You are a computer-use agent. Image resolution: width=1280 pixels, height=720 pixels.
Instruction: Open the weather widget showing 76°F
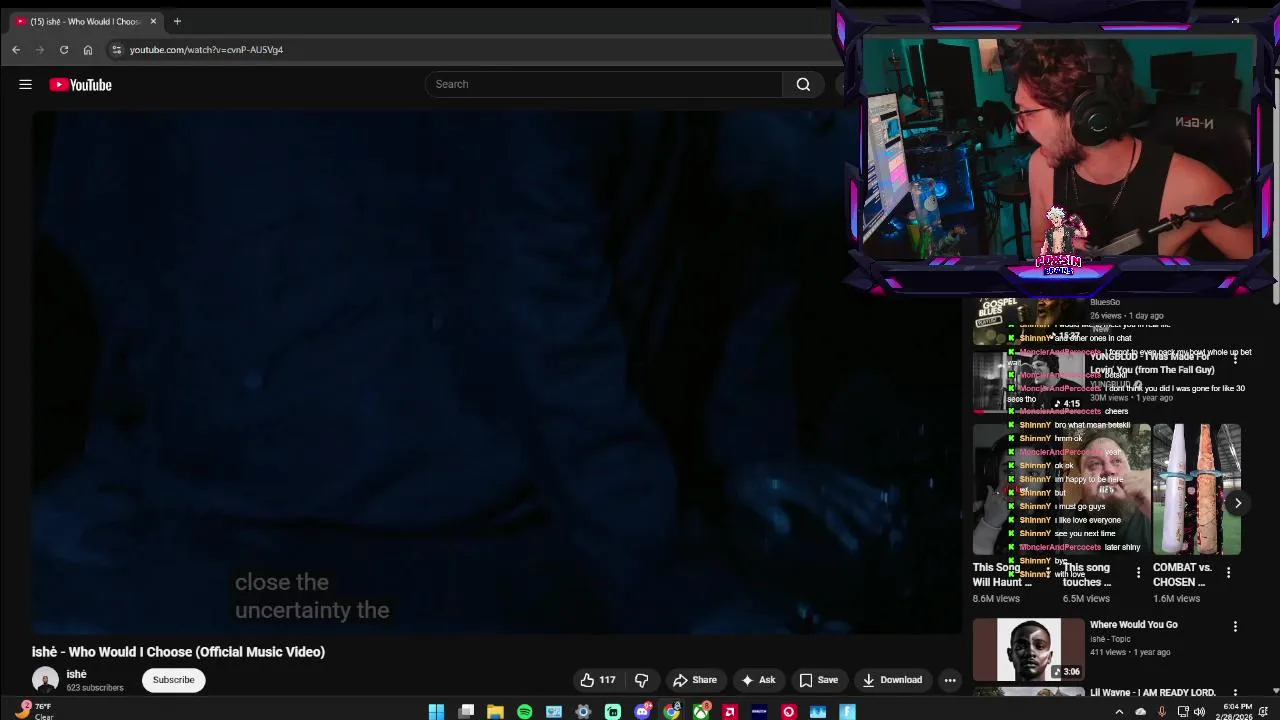click(35, 711)
